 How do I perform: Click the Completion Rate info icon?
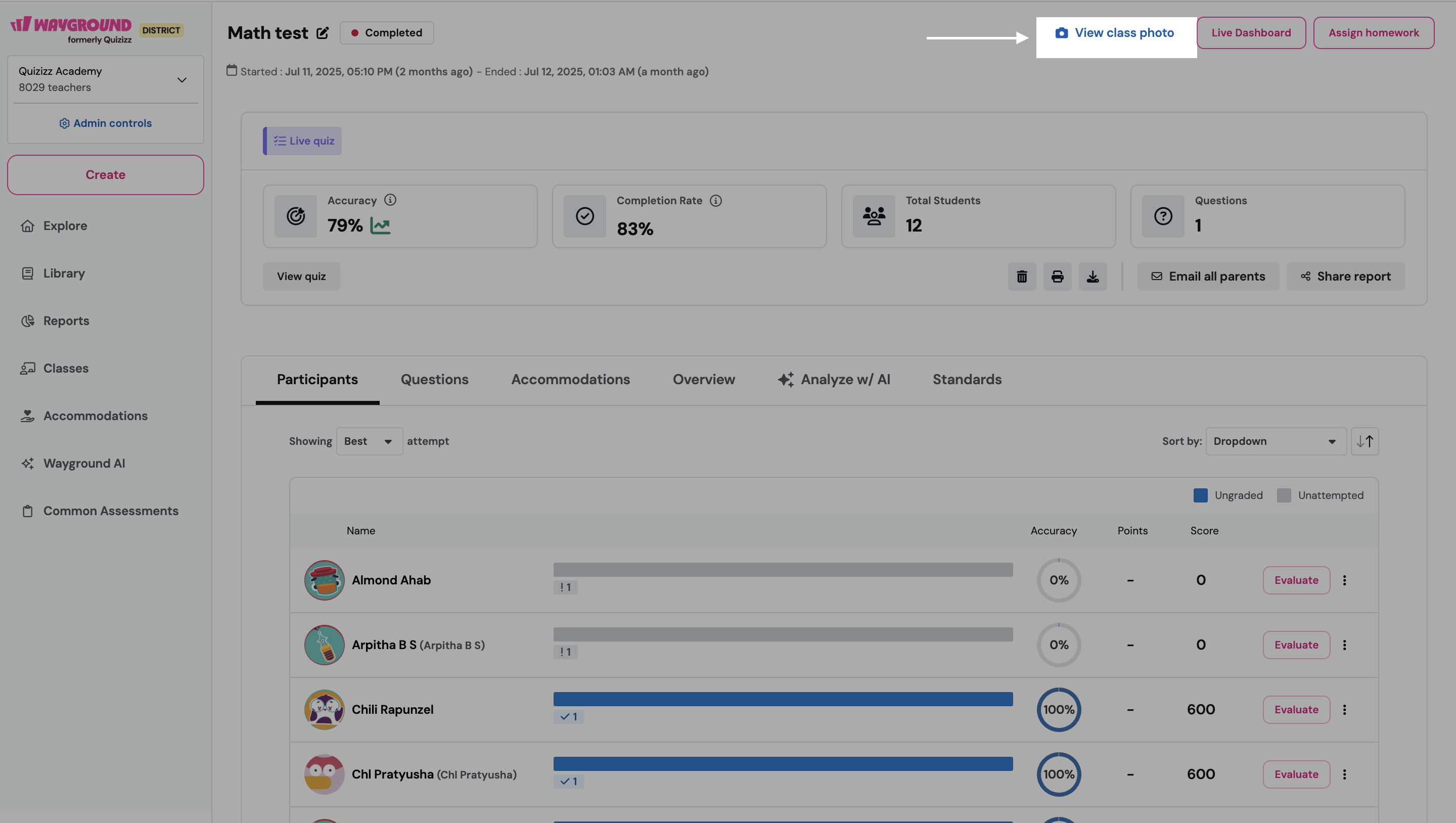[715, 201]
